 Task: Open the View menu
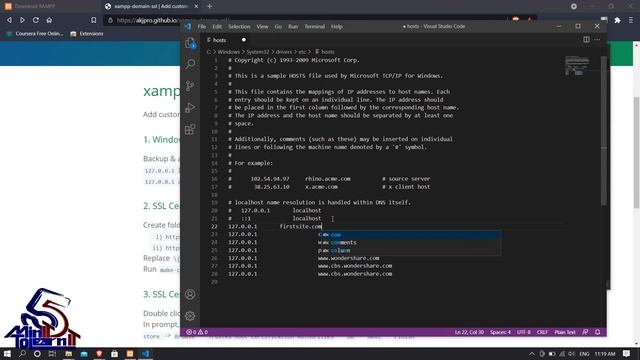tap(262, 27)
